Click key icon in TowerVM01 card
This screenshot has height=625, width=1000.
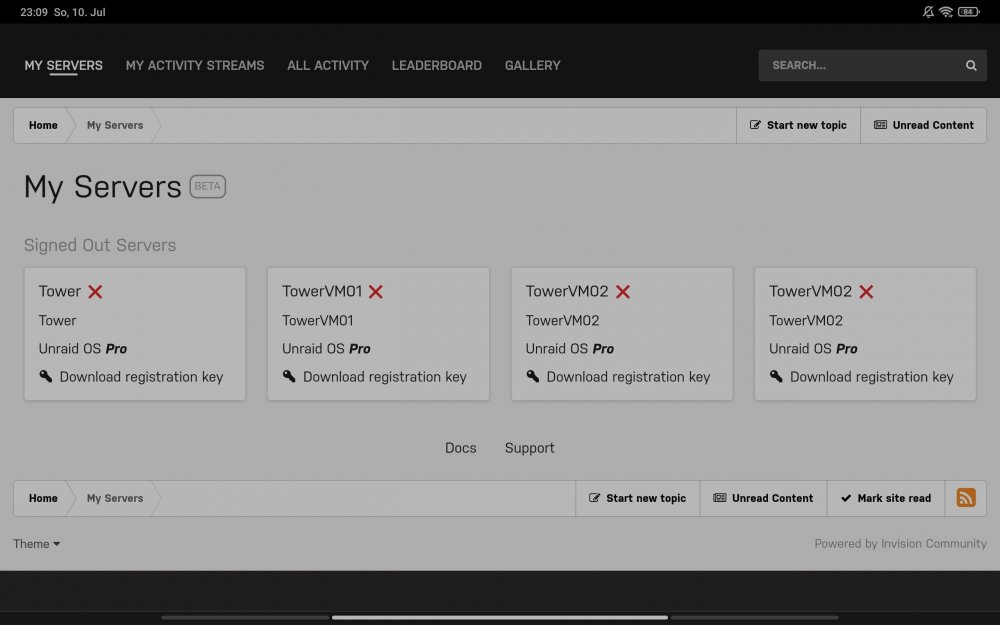click(290, 376)
